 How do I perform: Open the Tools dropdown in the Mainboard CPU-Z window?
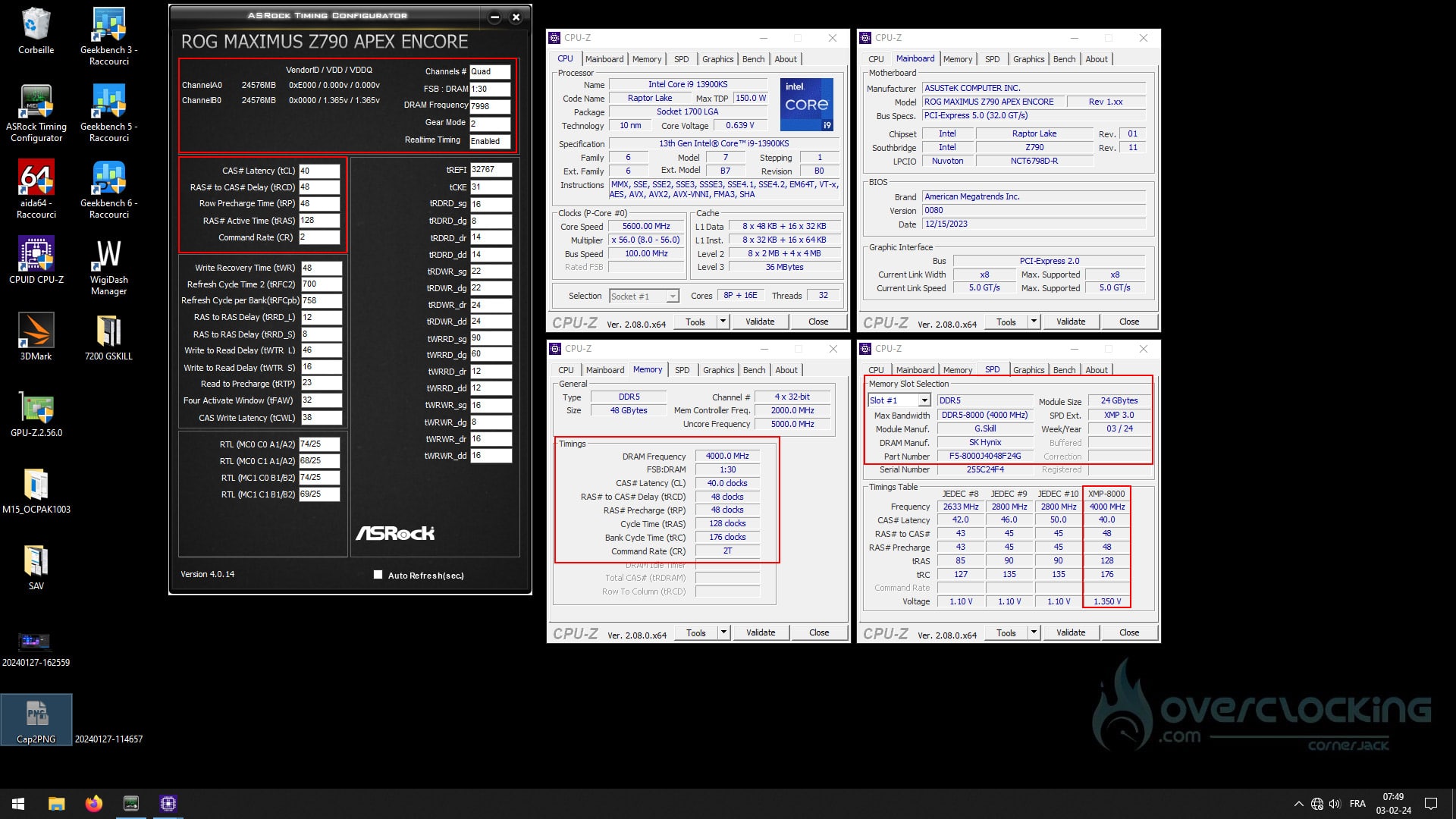(1034, 321)
